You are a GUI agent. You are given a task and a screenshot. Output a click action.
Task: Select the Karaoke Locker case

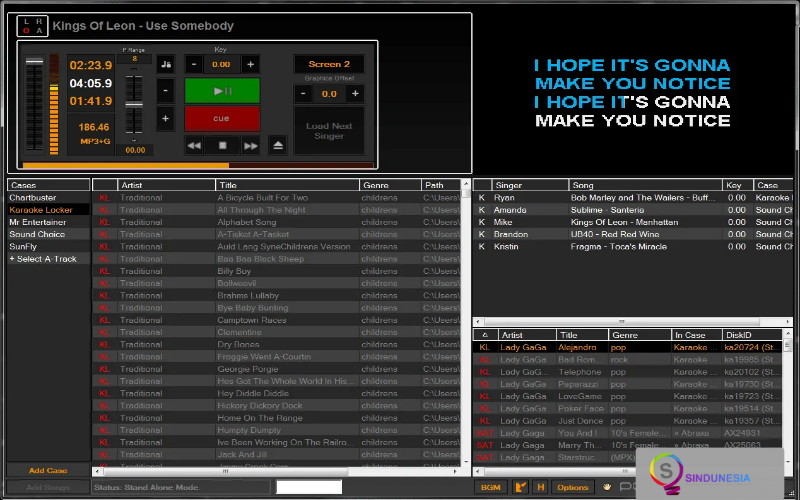point(48,210)
